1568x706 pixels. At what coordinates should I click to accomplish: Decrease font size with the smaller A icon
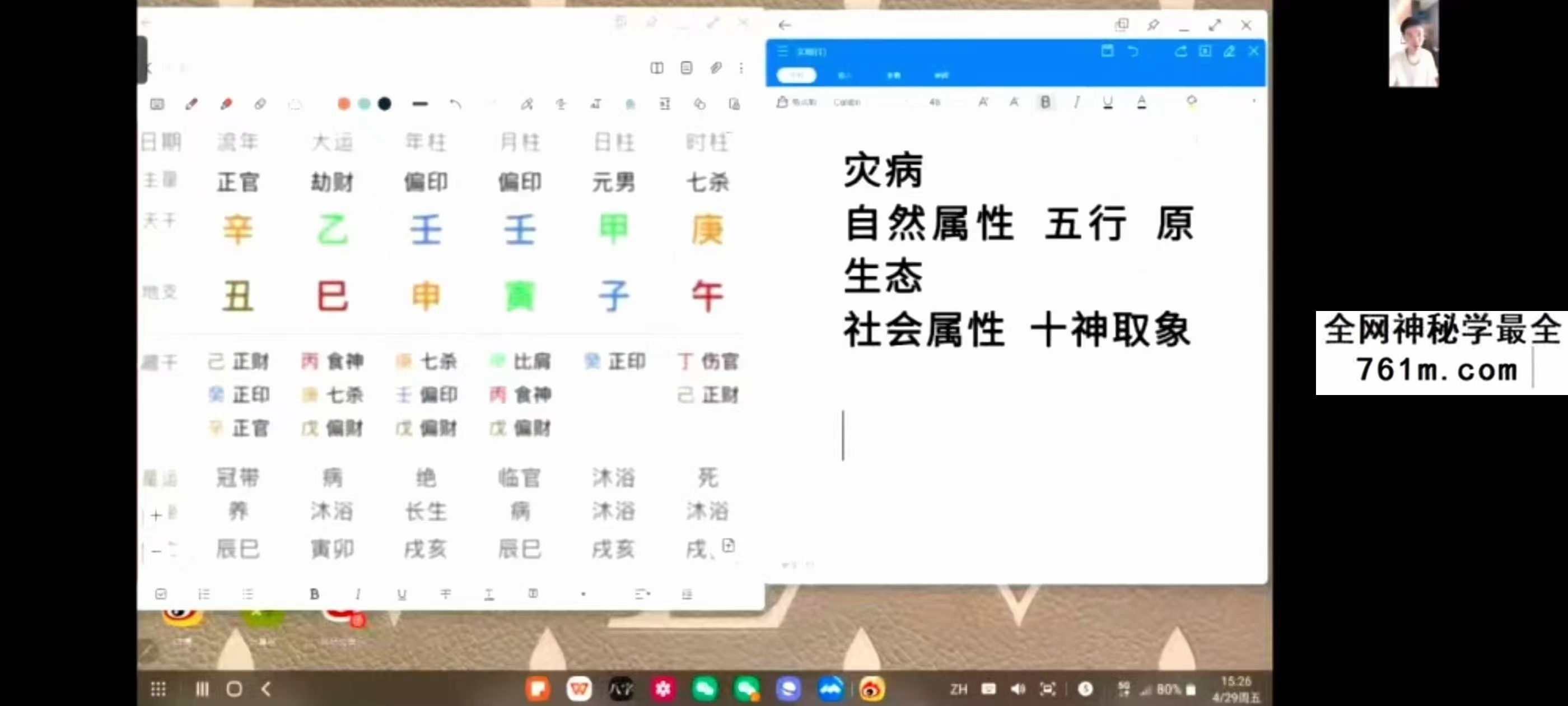(x=1014, y=103)
